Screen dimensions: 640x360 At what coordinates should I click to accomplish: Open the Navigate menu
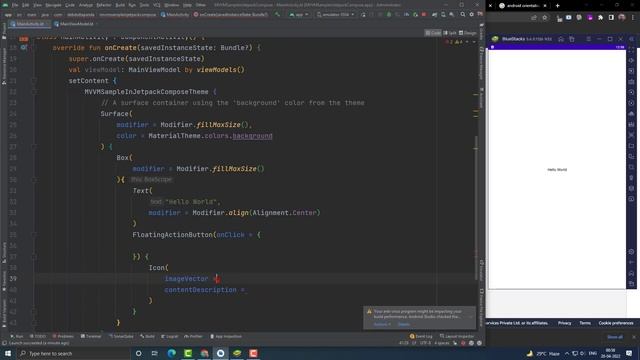53,5
